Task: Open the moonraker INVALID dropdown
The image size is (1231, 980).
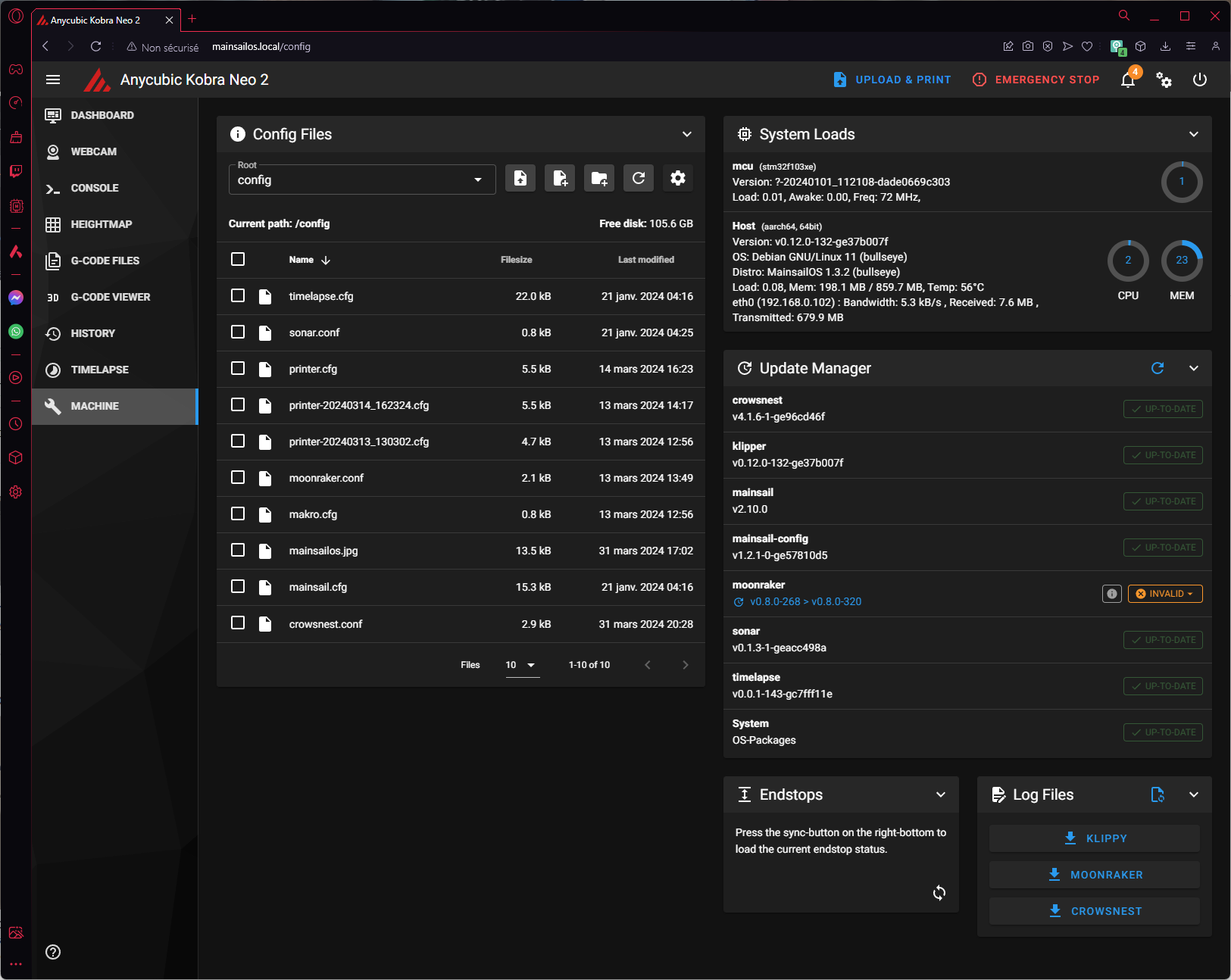Action: click(x=1165, y=594)
